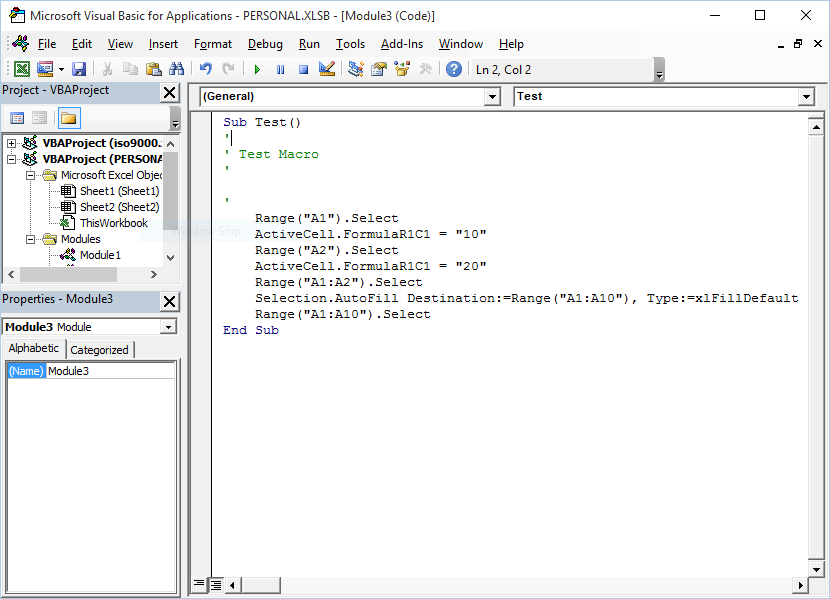Click the Module3 name value field

111,371
